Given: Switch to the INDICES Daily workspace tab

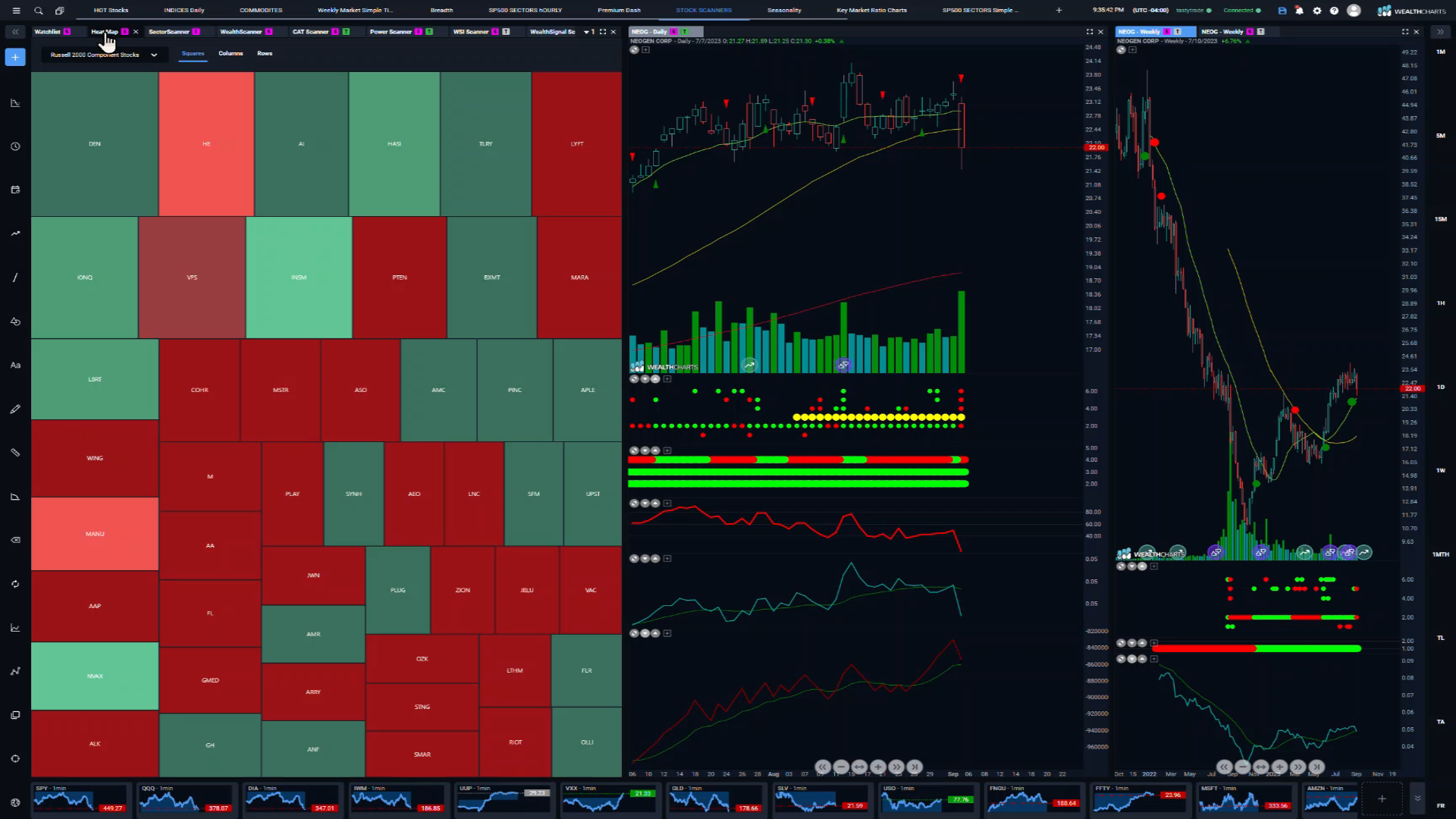Looking at the screenshot, I should tap(184, 11).
